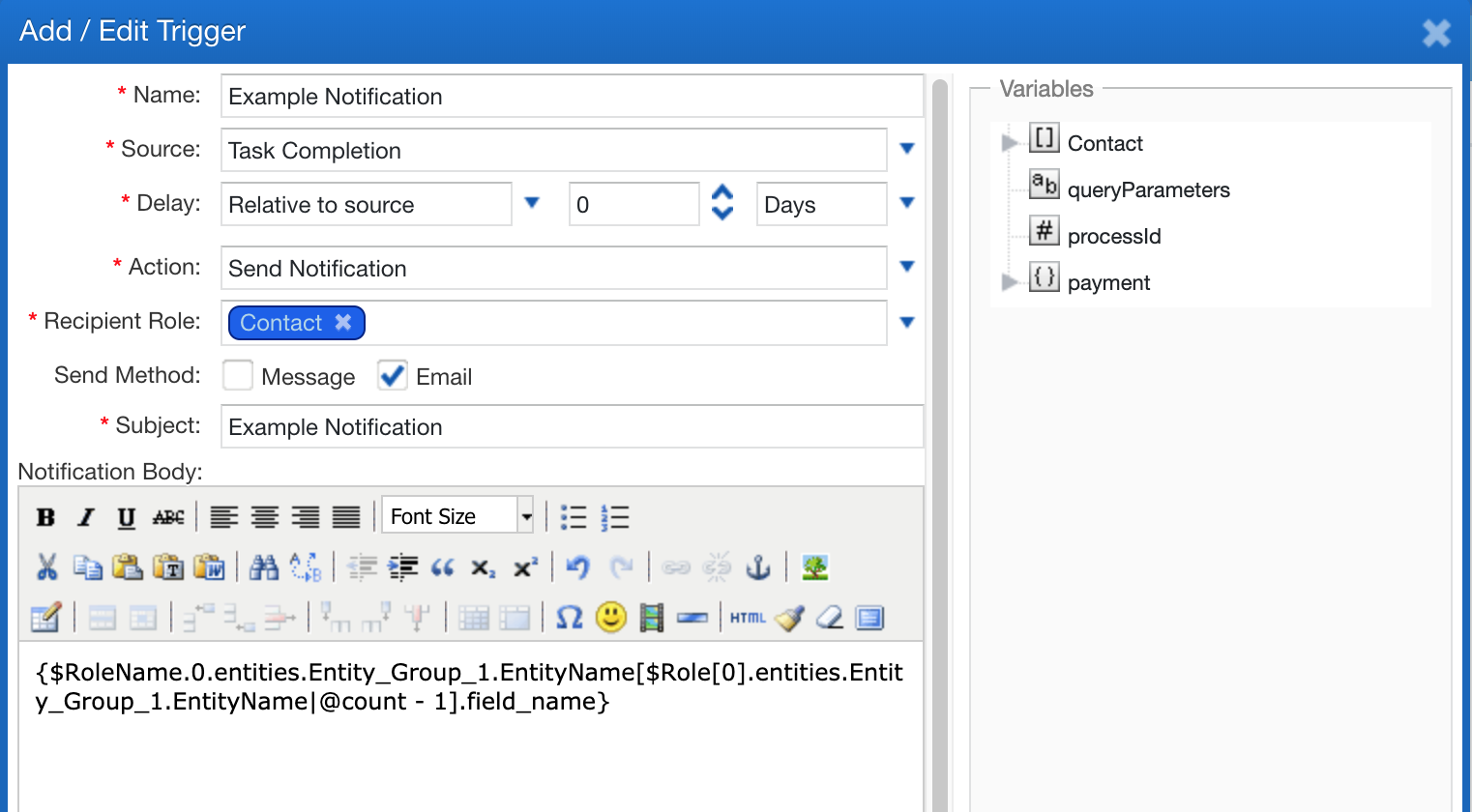Toggle underline formatting

pos(127,517)
